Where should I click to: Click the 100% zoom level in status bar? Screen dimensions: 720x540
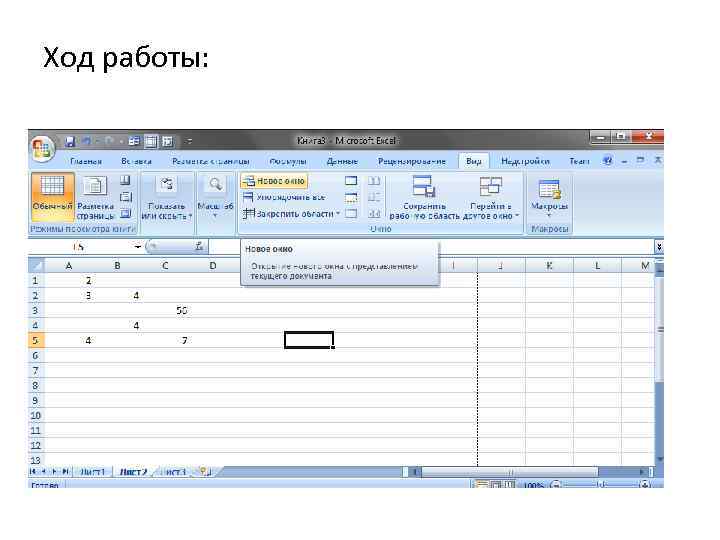533,485
